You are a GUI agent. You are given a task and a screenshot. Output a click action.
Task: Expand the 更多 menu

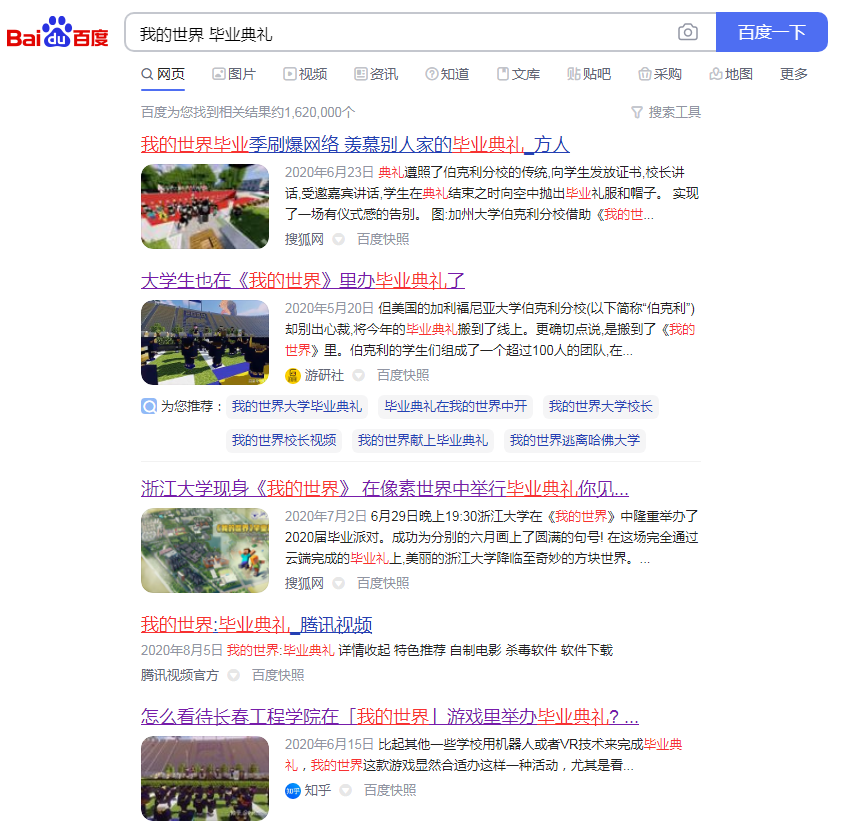(x=794, y=74)
